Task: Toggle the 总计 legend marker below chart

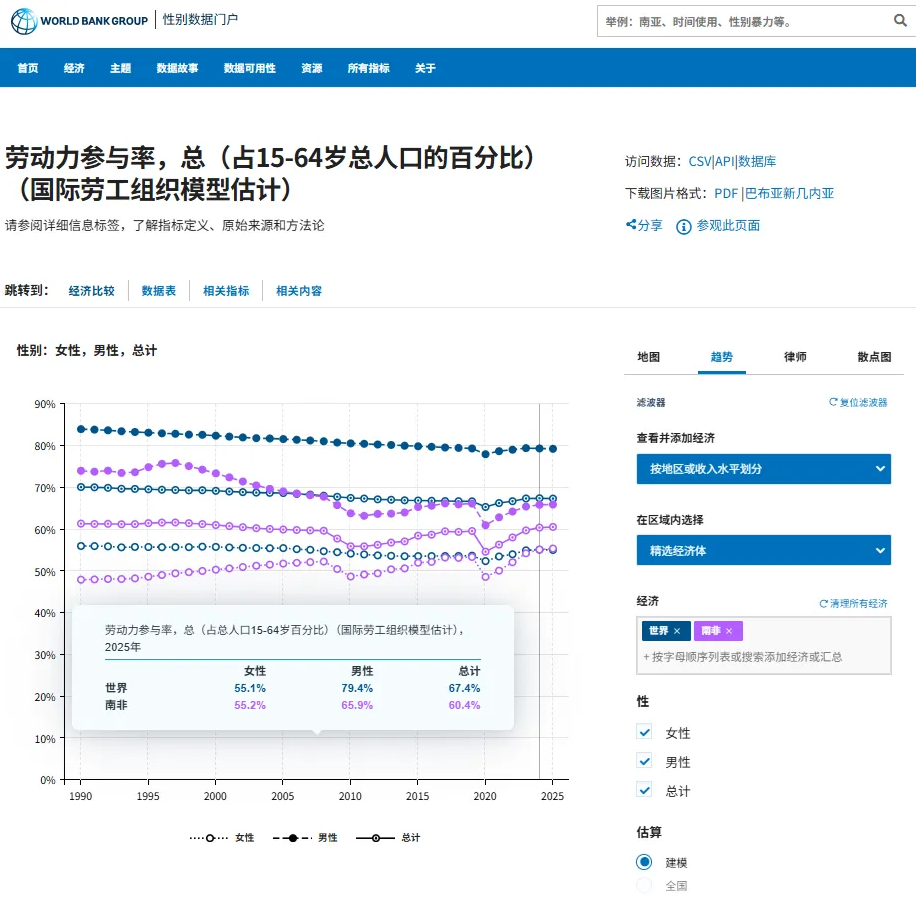Action: pos(376,838)
